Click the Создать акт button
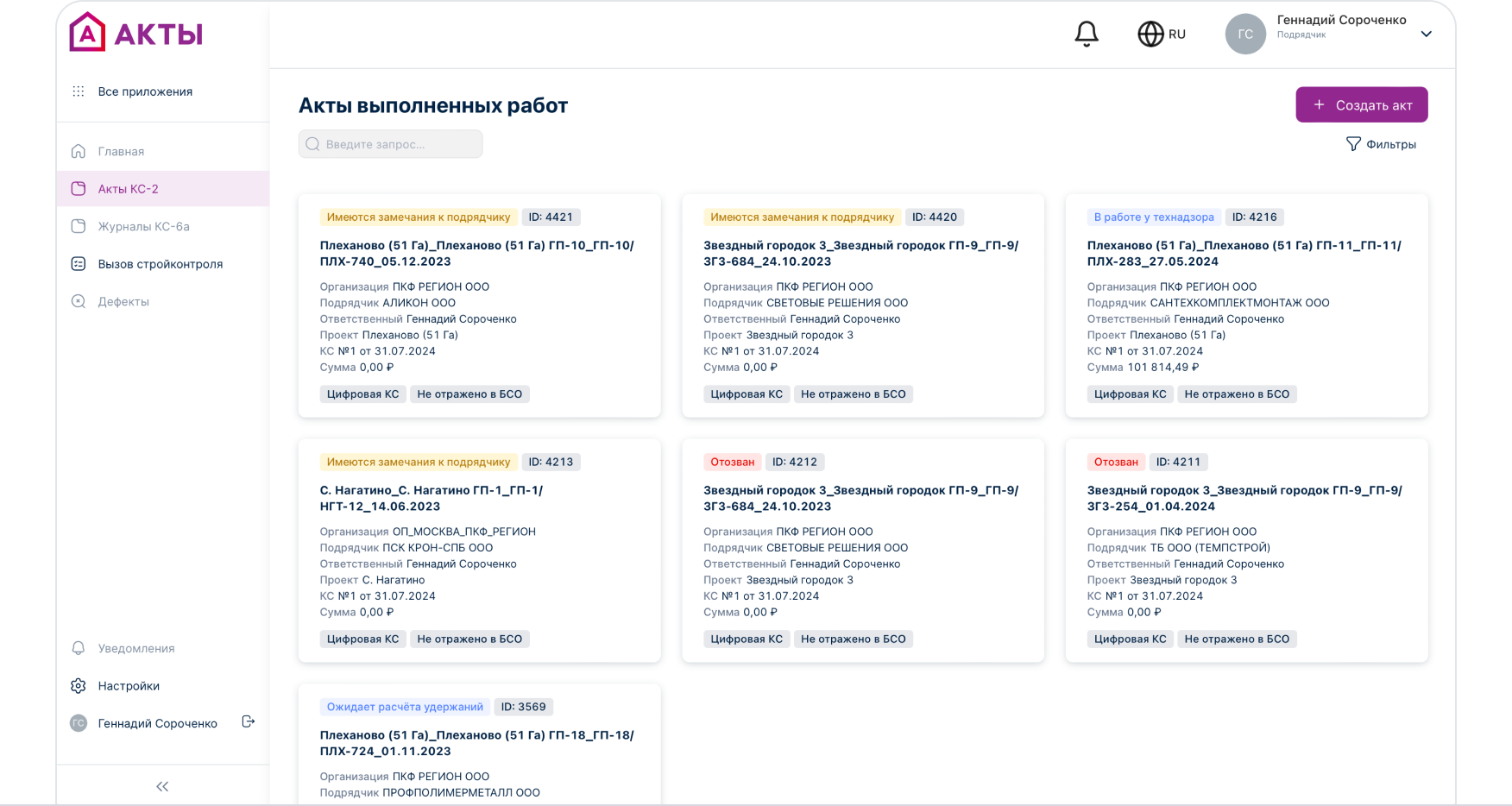 click(x=1362, y=104)
